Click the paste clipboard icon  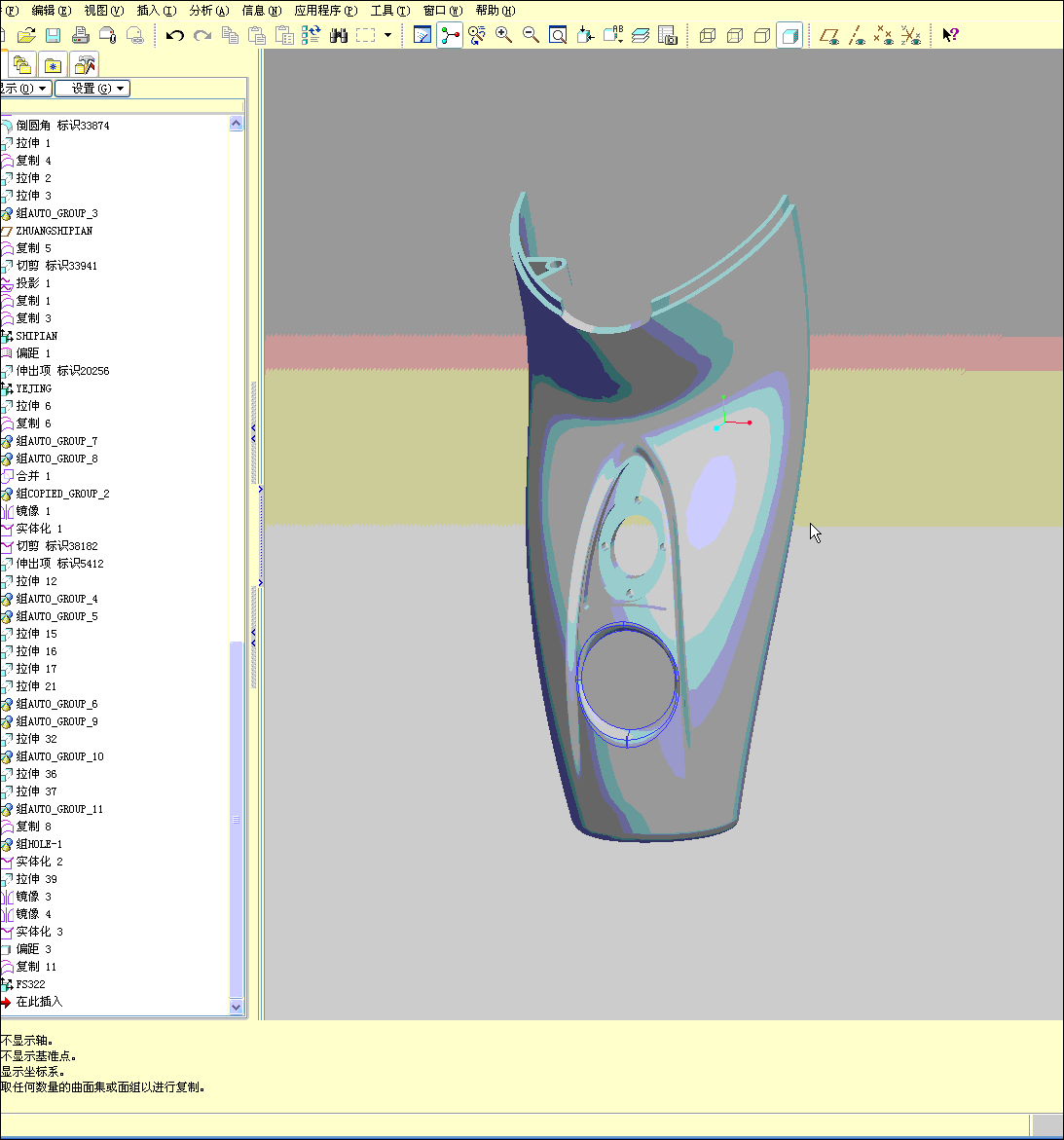tap(257, 35)
